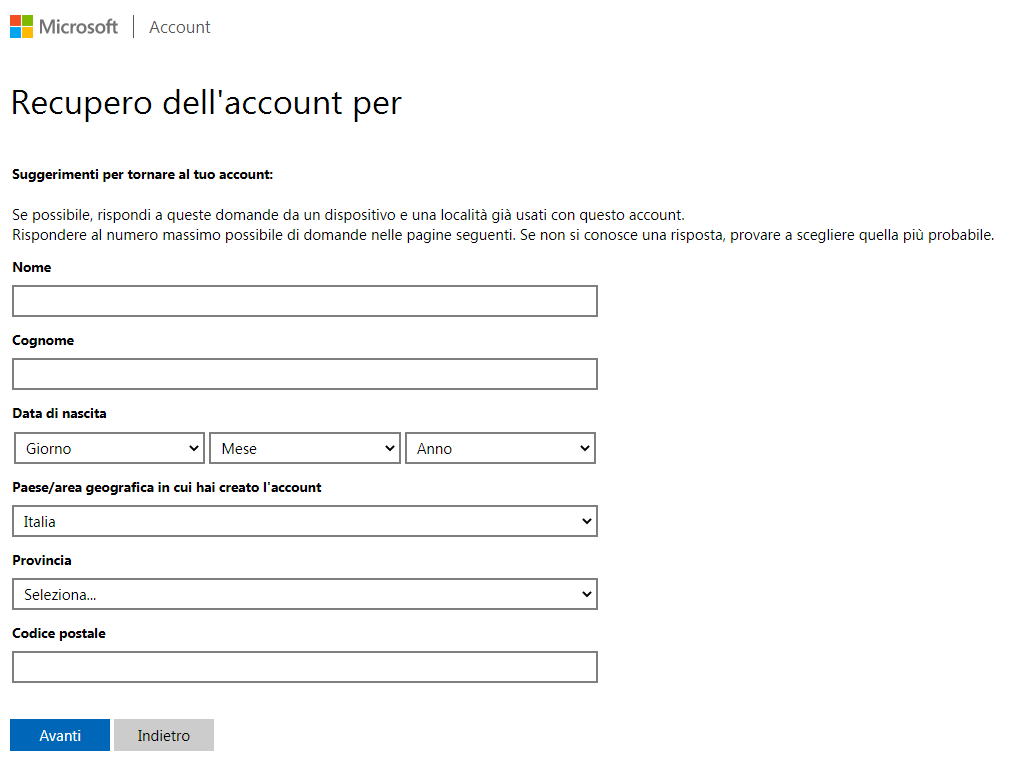Click the 'Data di nascita' label
Image resolution: width=1016 pixels, height=766 pixels.
click(59, 413)
